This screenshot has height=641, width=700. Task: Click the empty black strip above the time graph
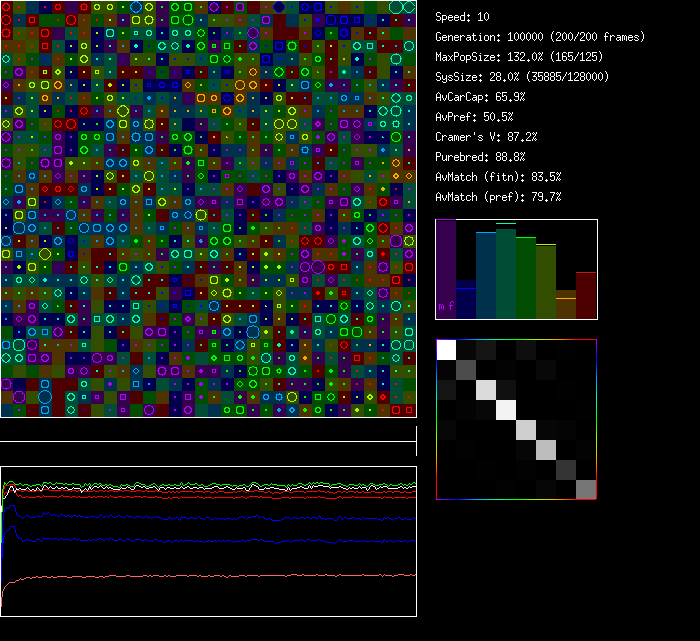[208, 431]
